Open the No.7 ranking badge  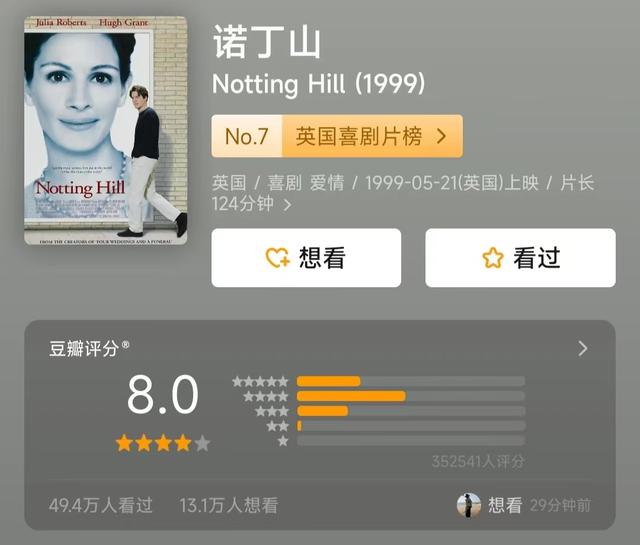247,136
